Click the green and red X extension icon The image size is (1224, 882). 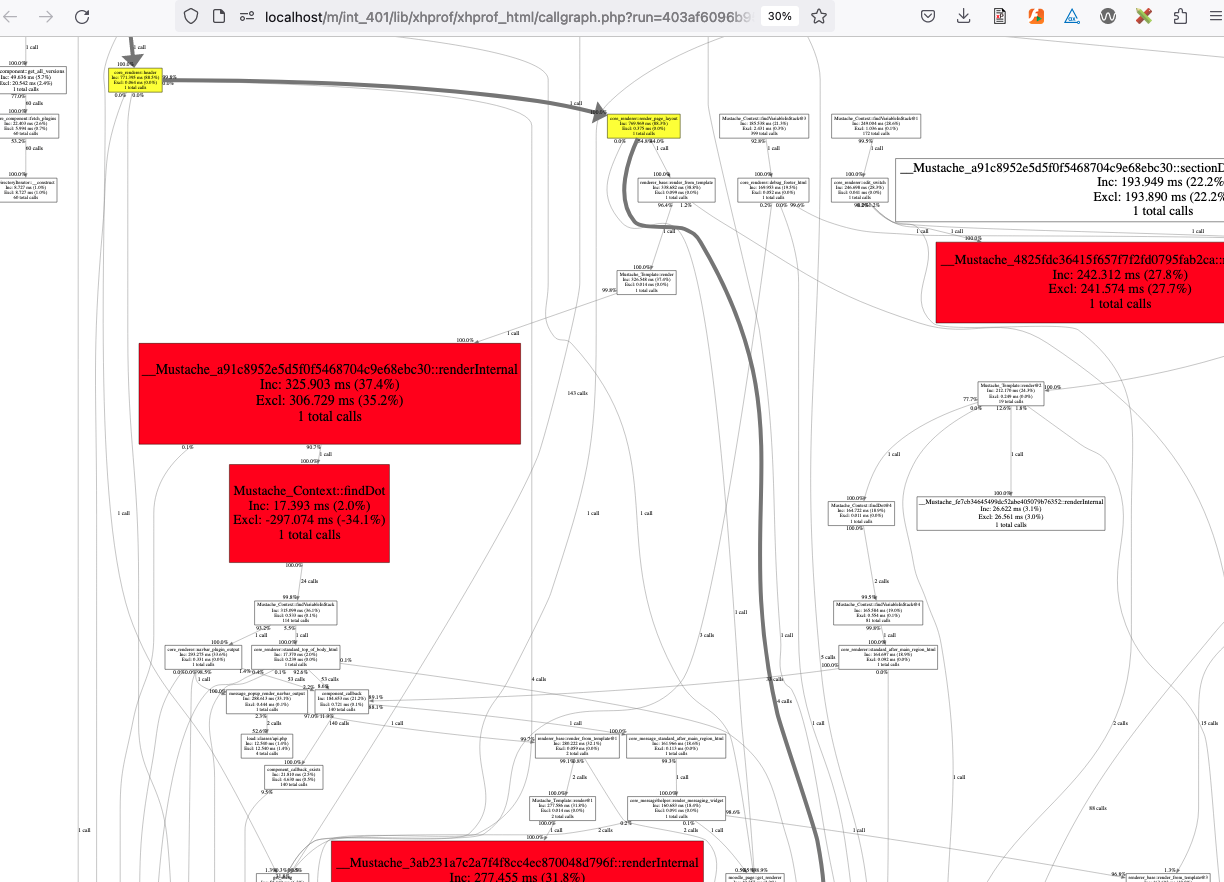pos(1144,16)
